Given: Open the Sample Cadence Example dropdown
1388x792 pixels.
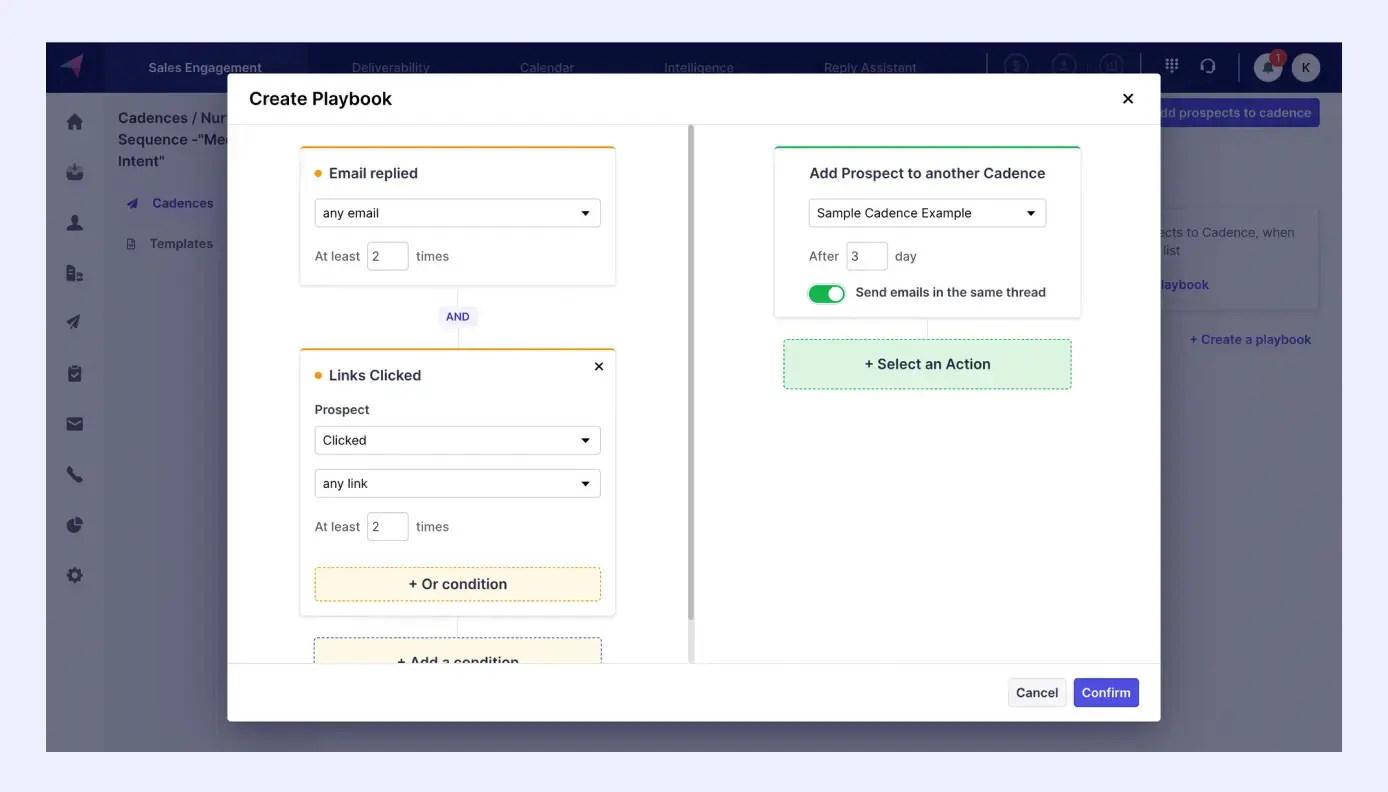Looking at the screenshot, I should tap(926, 212).
